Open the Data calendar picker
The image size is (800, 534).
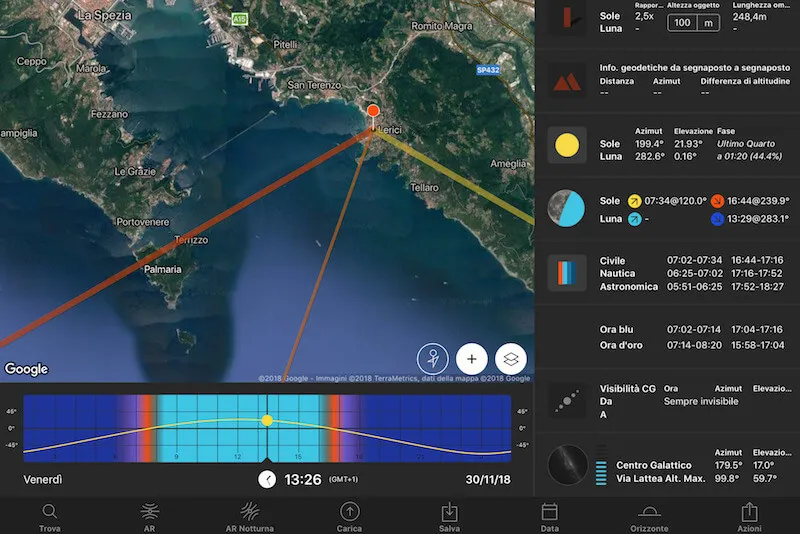[549, 517]
